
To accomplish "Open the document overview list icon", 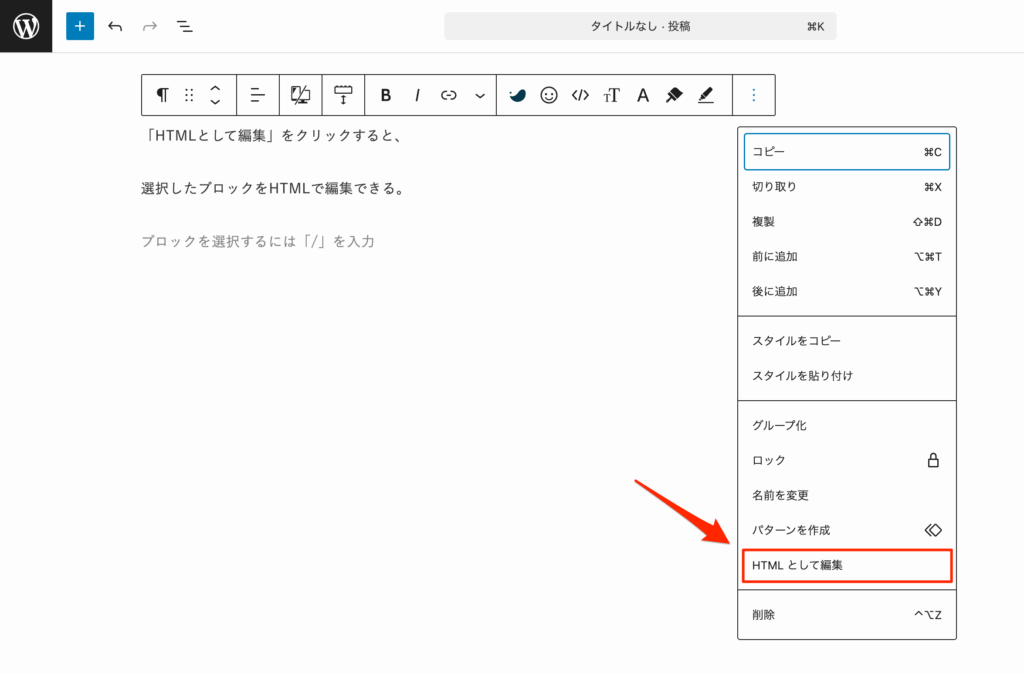I will [x=184, y=26].
